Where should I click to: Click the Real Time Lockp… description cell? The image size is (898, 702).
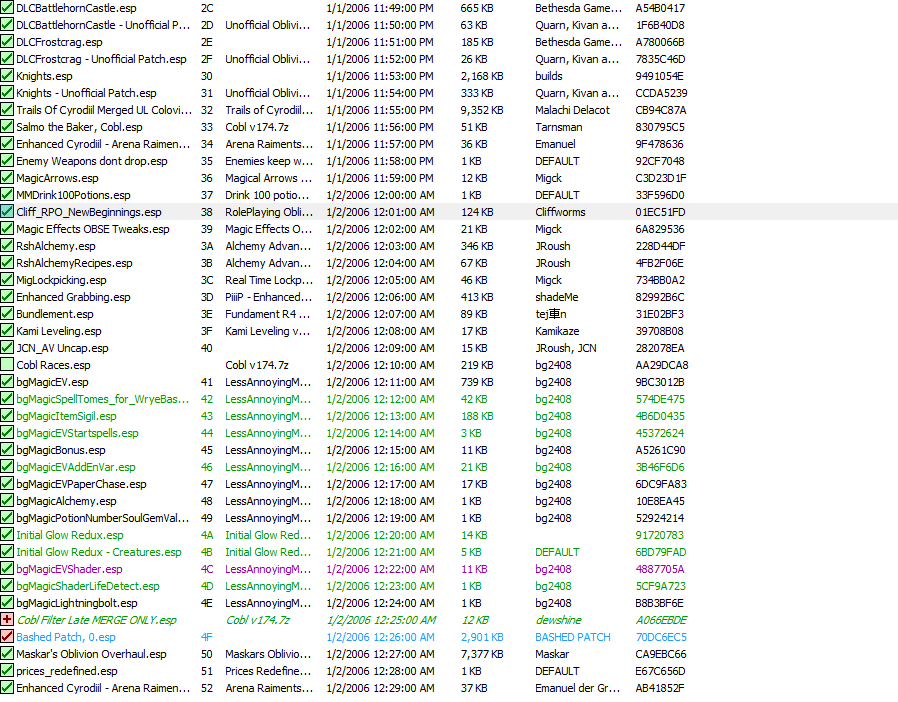coord(269,280)
